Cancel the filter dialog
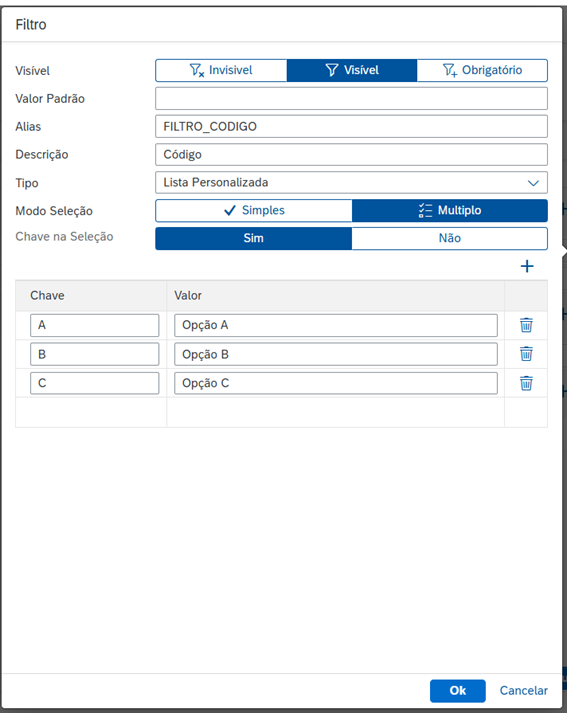Image resolution: width=567 pixels, height=713 pixels. pos(523,691)
